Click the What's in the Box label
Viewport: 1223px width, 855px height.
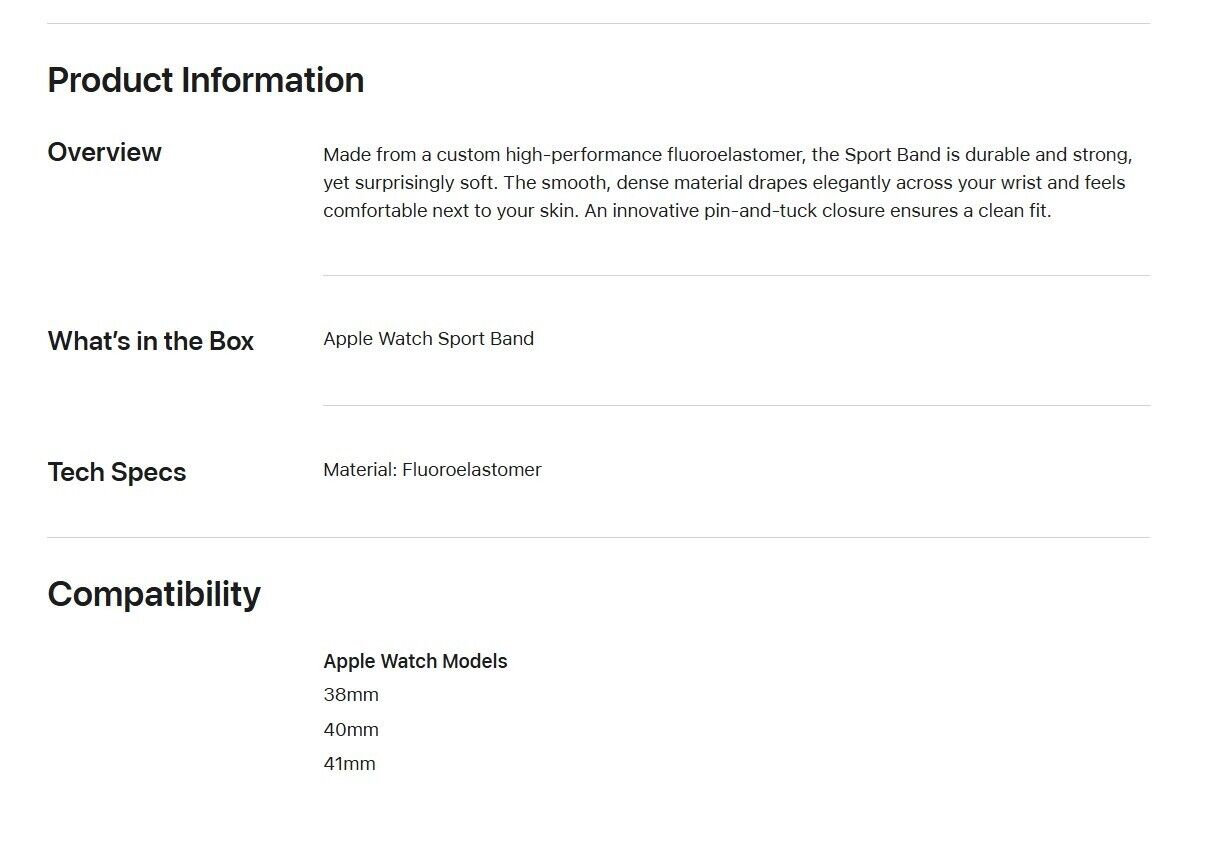click(x=150, y=341)
